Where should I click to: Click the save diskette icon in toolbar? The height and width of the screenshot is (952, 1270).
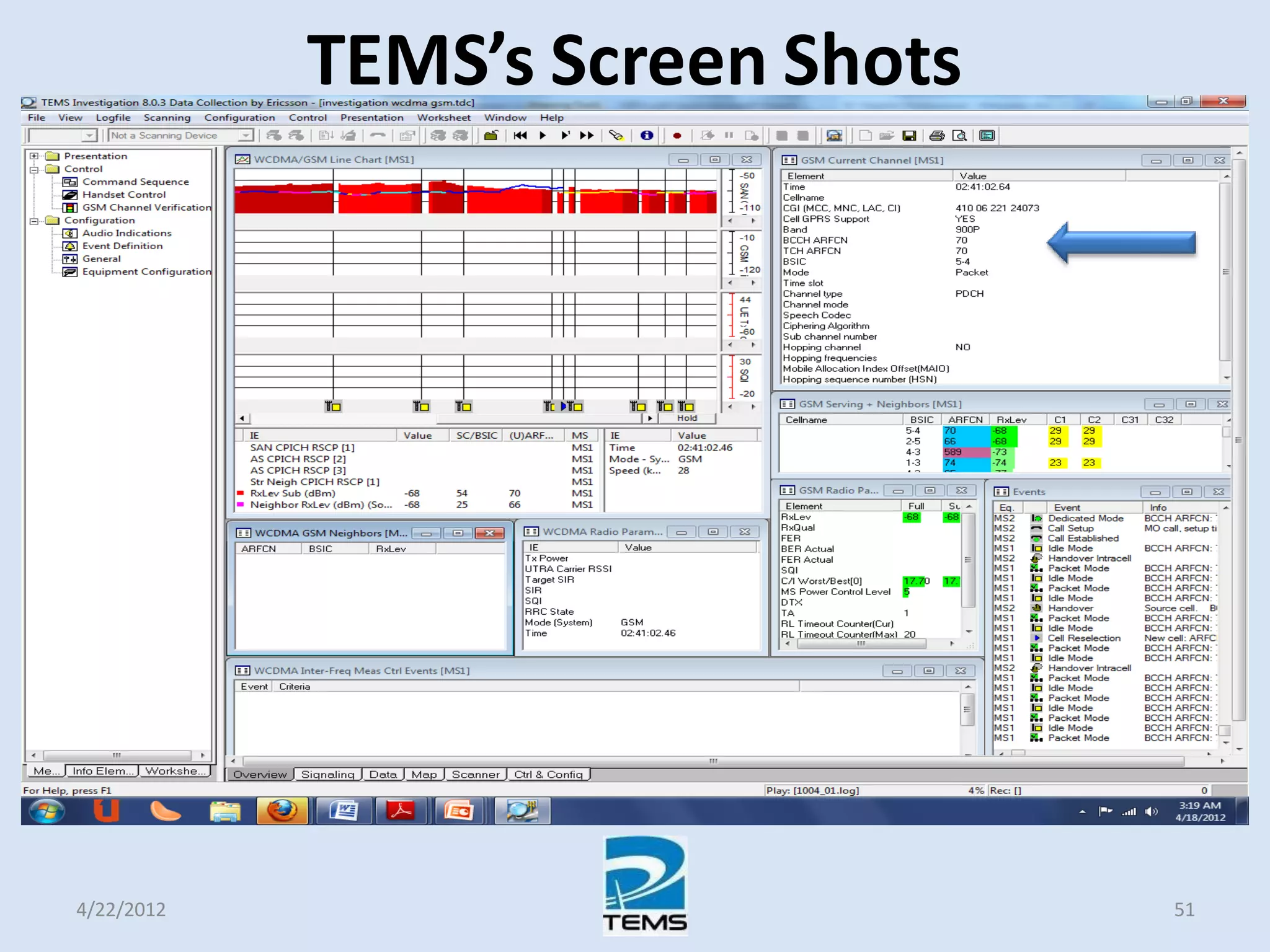coord(910,136)
